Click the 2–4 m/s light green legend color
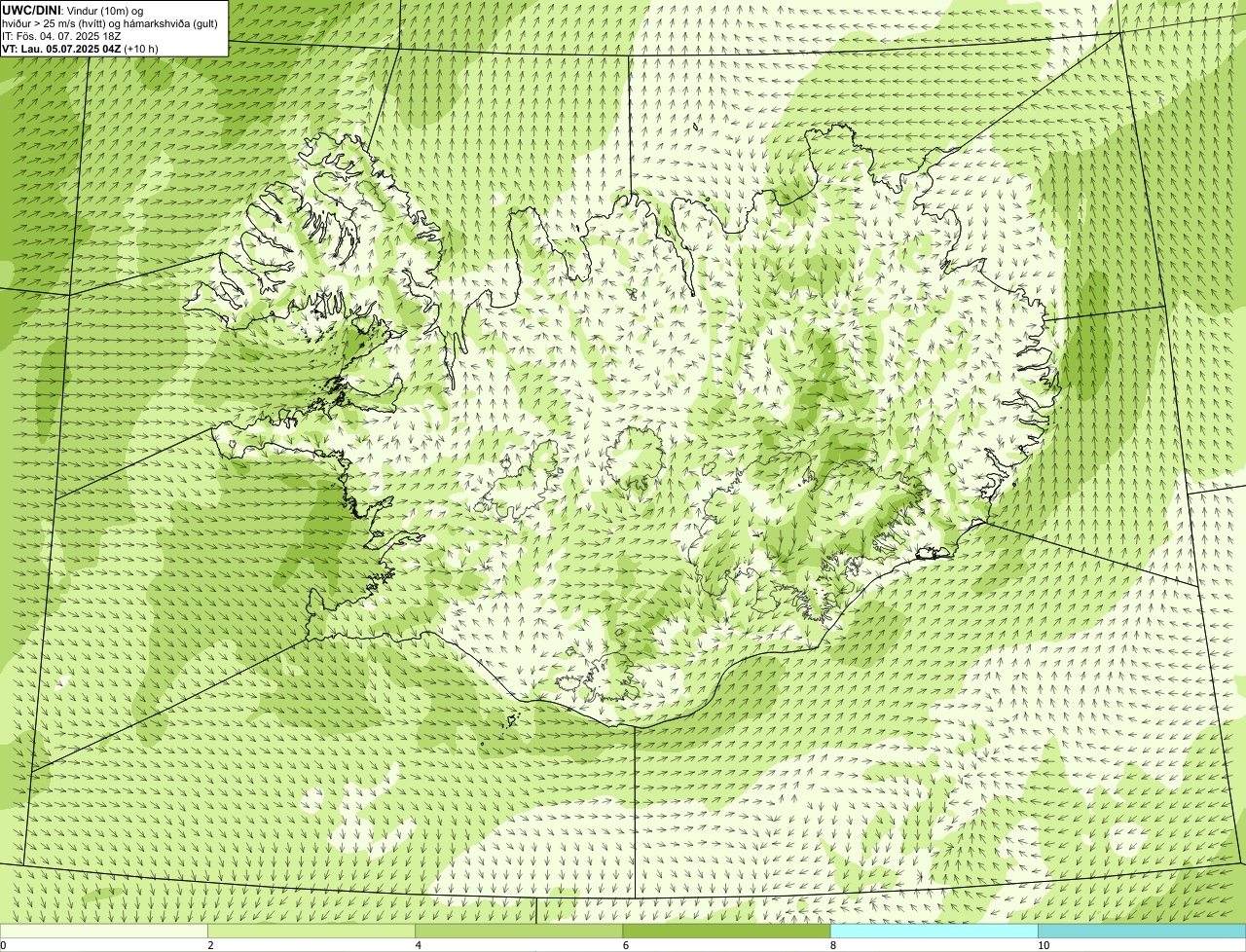Viewport: 1246px width, 952px height. (311, 931)
